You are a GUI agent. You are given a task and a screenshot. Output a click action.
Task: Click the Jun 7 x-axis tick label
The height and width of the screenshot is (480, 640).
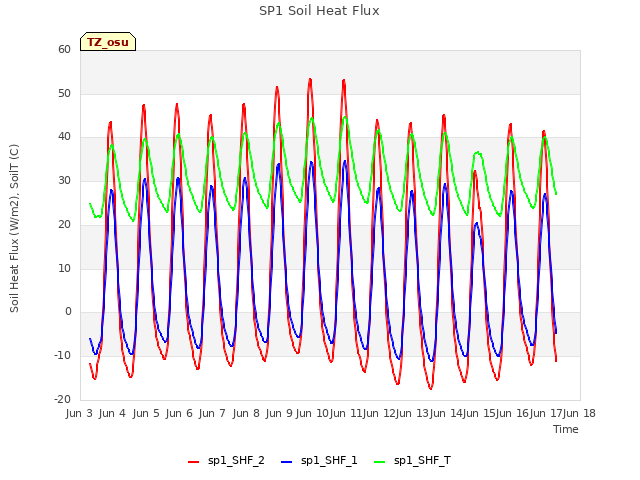212,413
